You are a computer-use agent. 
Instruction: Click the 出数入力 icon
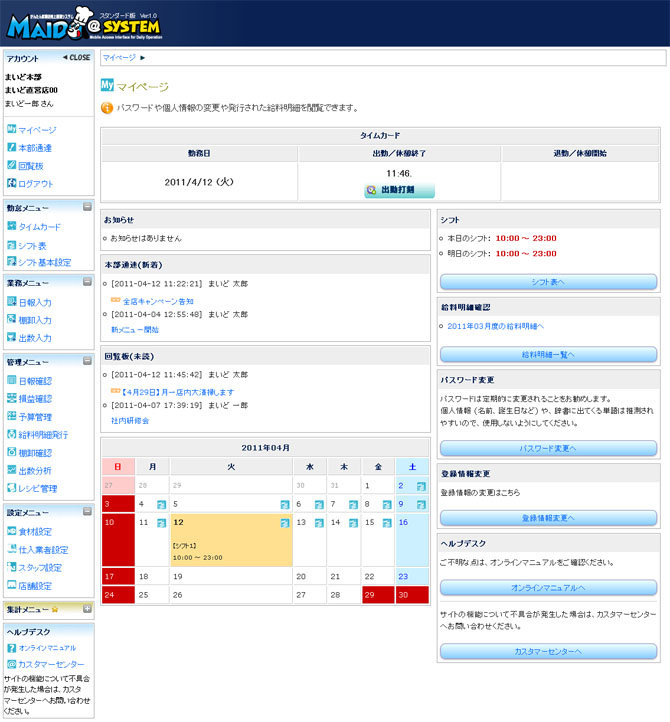(x=12, y=338)
